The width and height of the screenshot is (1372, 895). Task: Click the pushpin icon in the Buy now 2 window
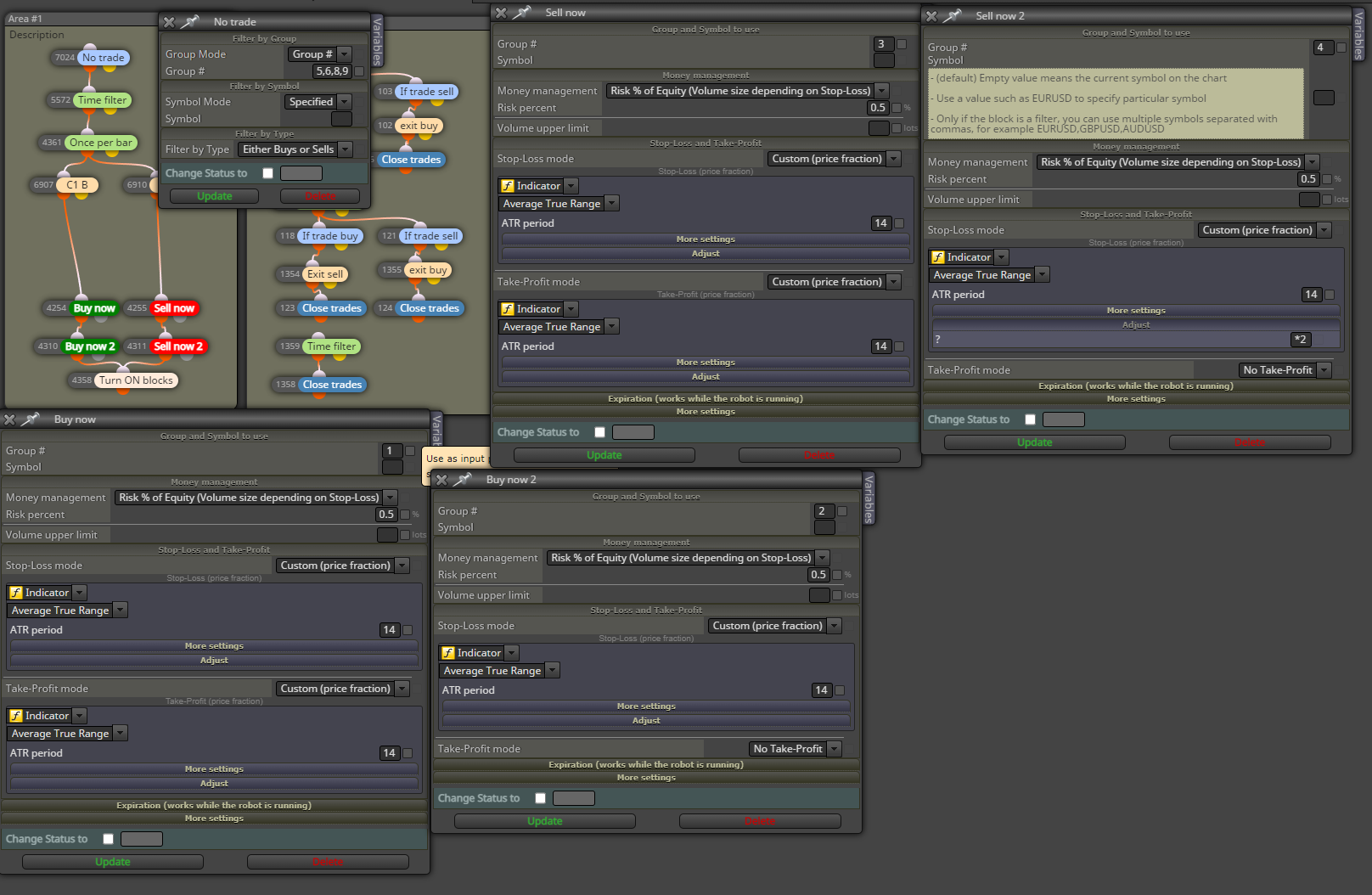point(463,479)
